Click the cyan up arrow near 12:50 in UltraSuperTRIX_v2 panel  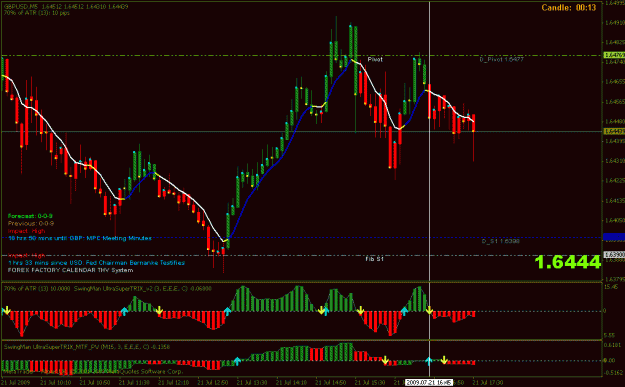[x=228, y=311]
